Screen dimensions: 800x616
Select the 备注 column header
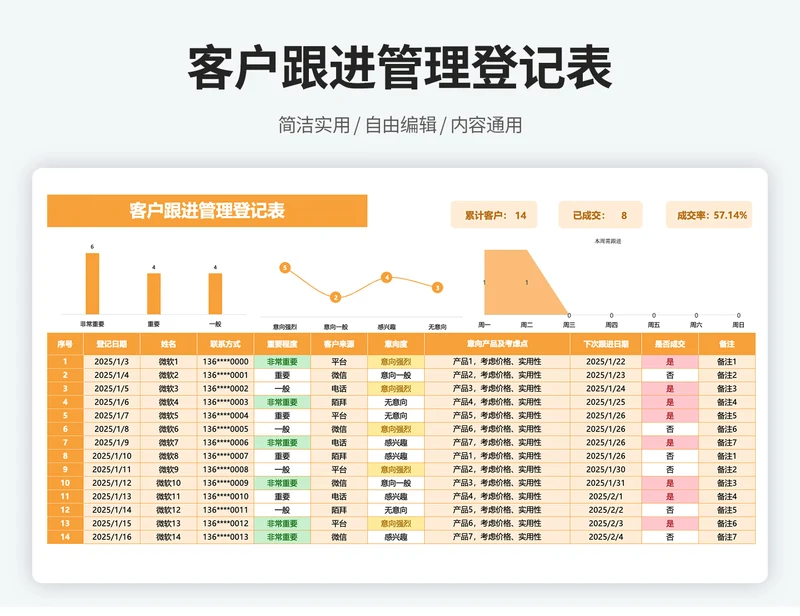(727, 344)
